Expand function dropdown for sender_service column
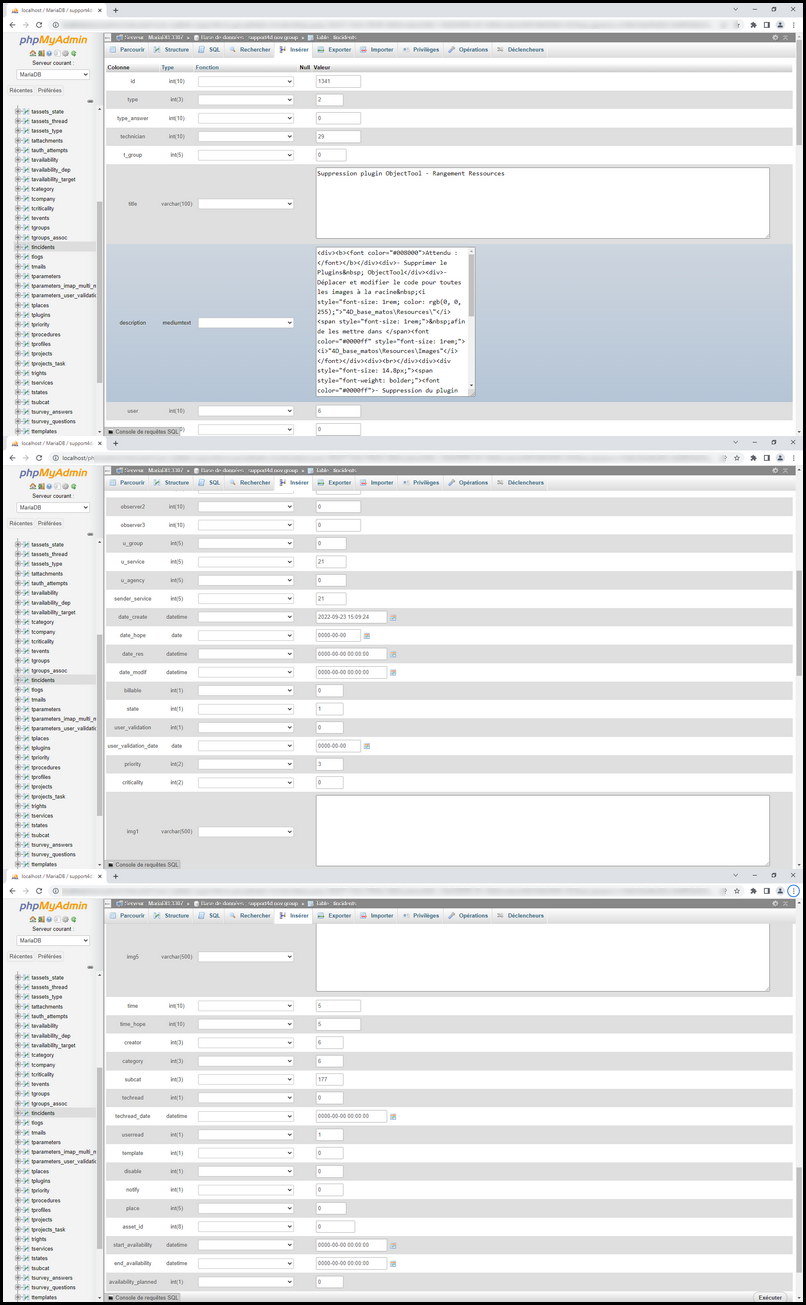806x1305 pixels. (246, 599)
